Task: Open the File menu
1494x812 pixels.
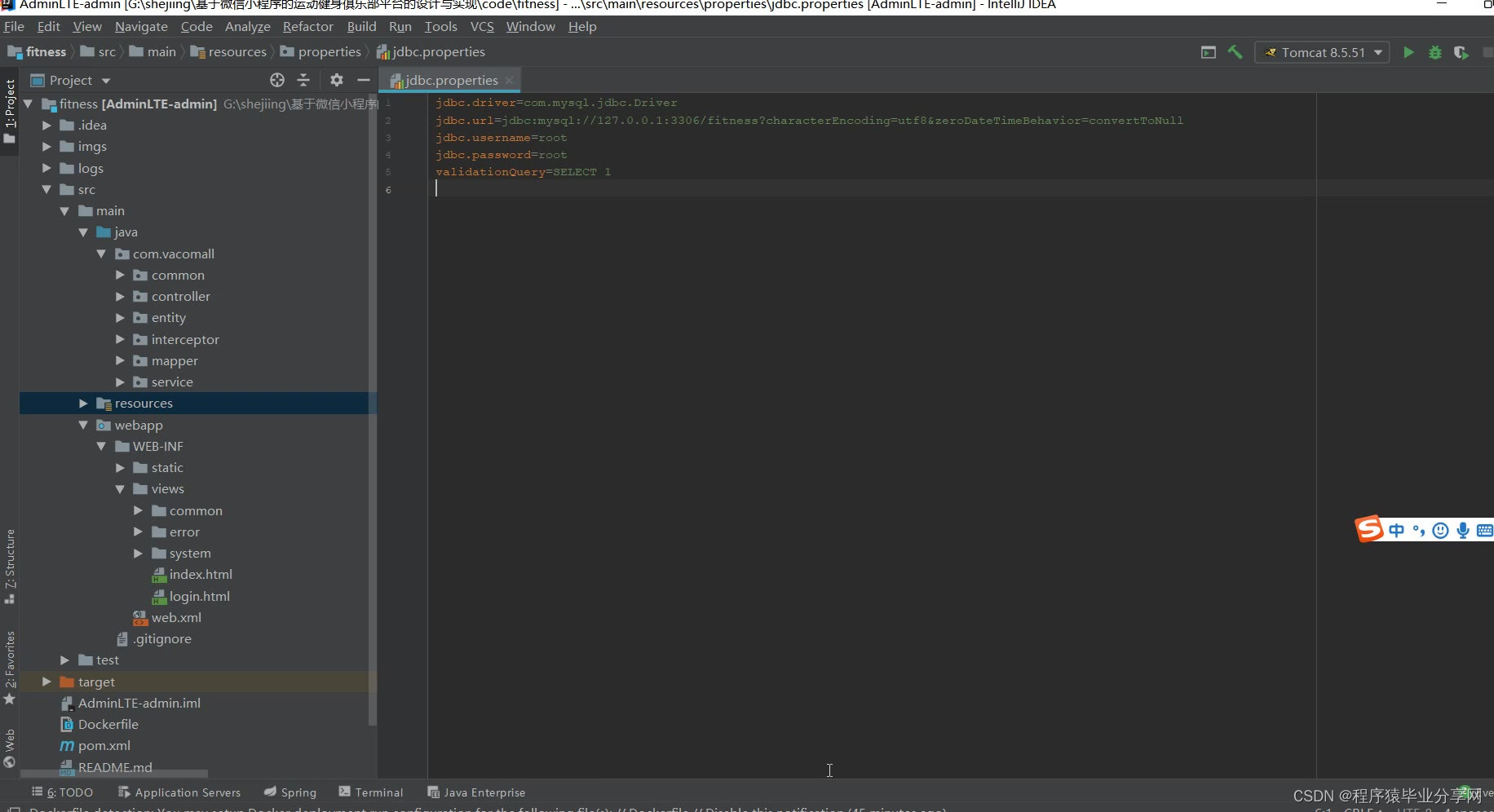Action: [x=14, y=26]
